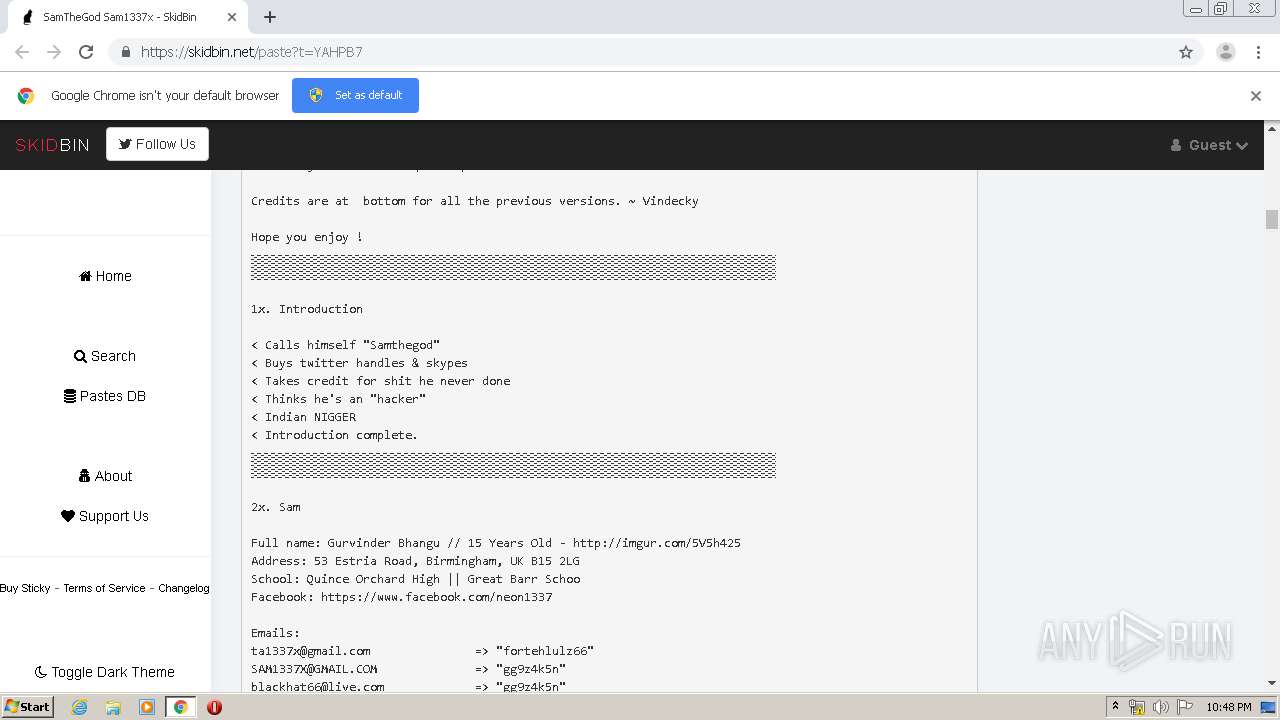Open Chrome's three-dot menu
Image resolution: width=1280 pixels, height=720 pixels.
click(x=1258, y=52)
